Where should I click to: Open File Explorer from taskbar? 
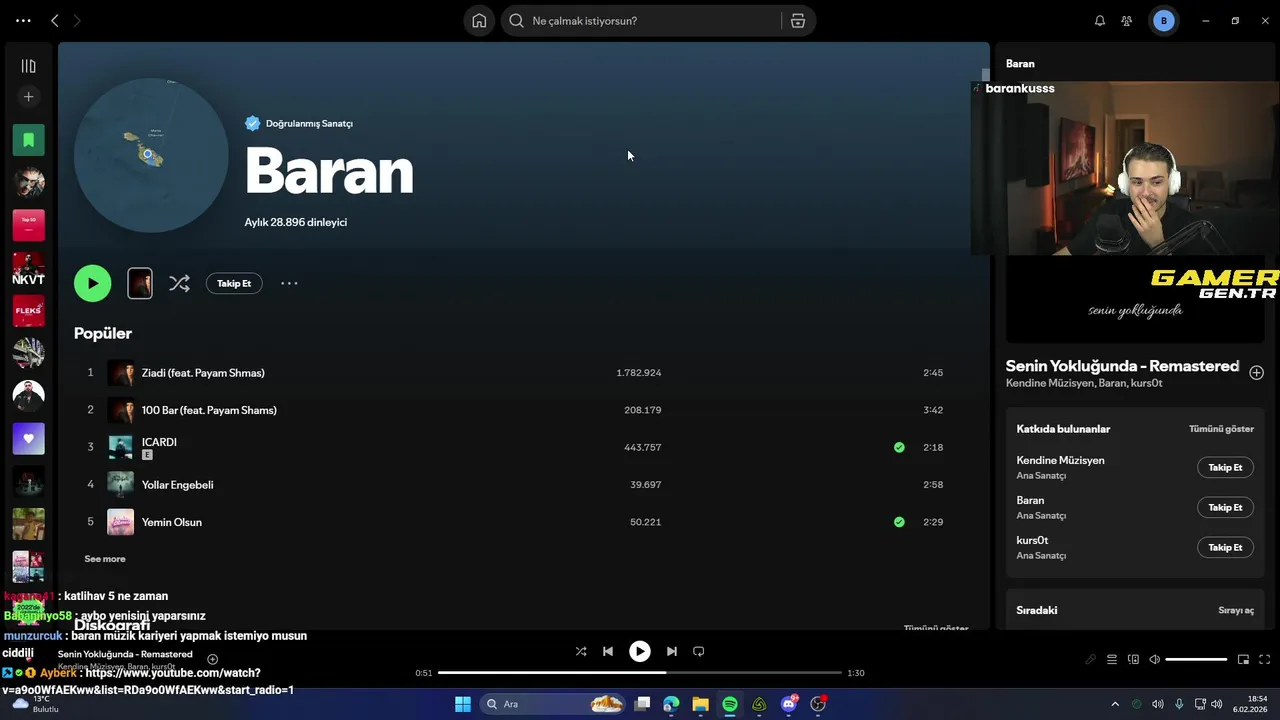(700, 704)
